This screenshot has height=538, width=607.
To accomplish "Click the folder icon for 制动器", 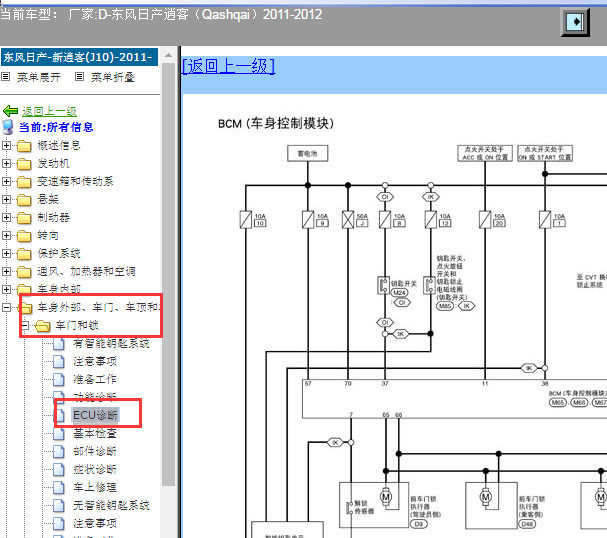I will pos(24,218).
